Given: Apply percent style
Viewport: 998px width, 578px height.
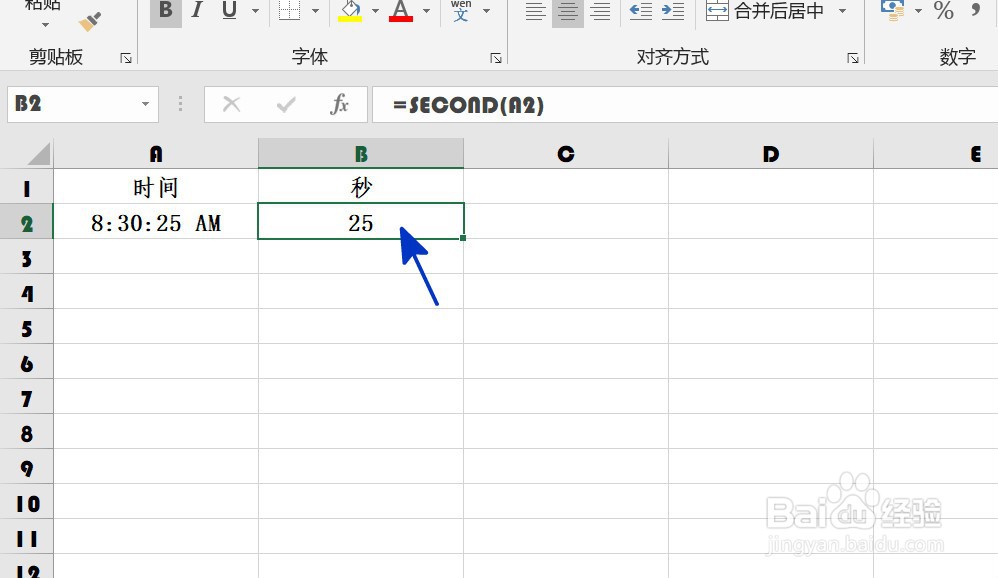Looking at the screenshot, I should 943,11.
